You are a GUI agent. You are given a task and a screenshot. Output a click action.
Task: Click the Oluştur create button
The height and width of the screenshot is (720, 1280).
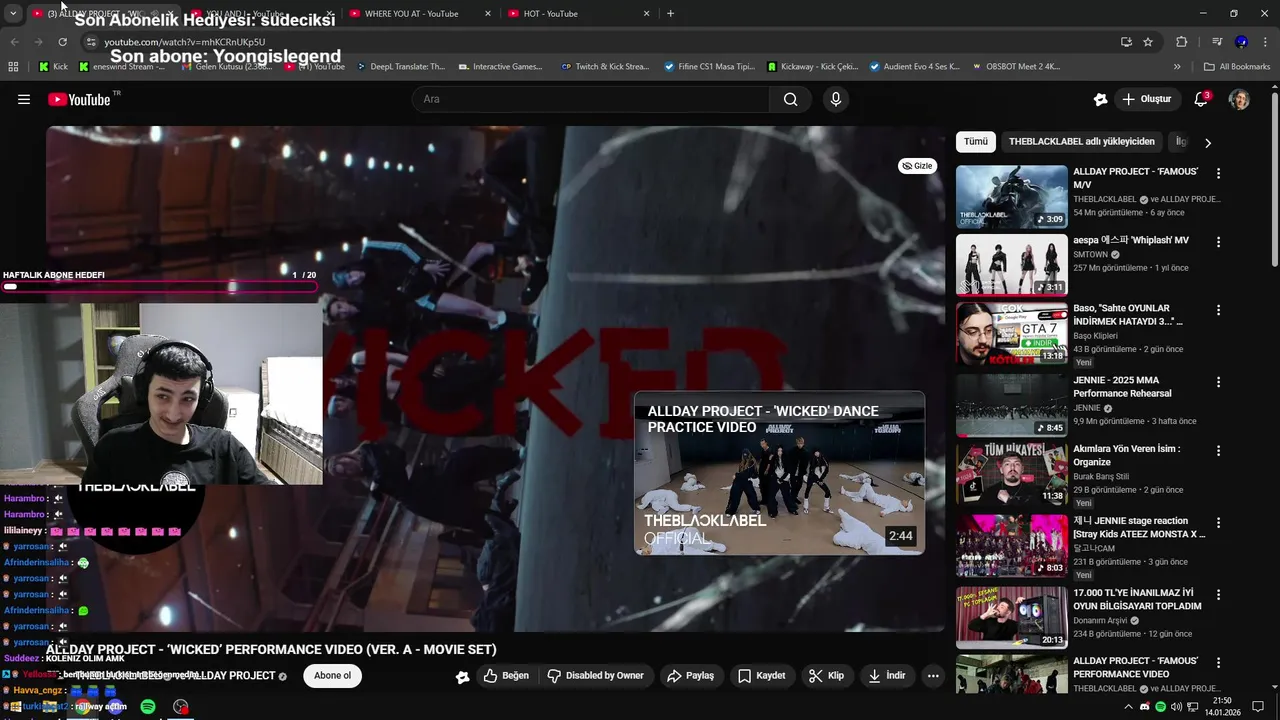click(x=1146, y=99)
